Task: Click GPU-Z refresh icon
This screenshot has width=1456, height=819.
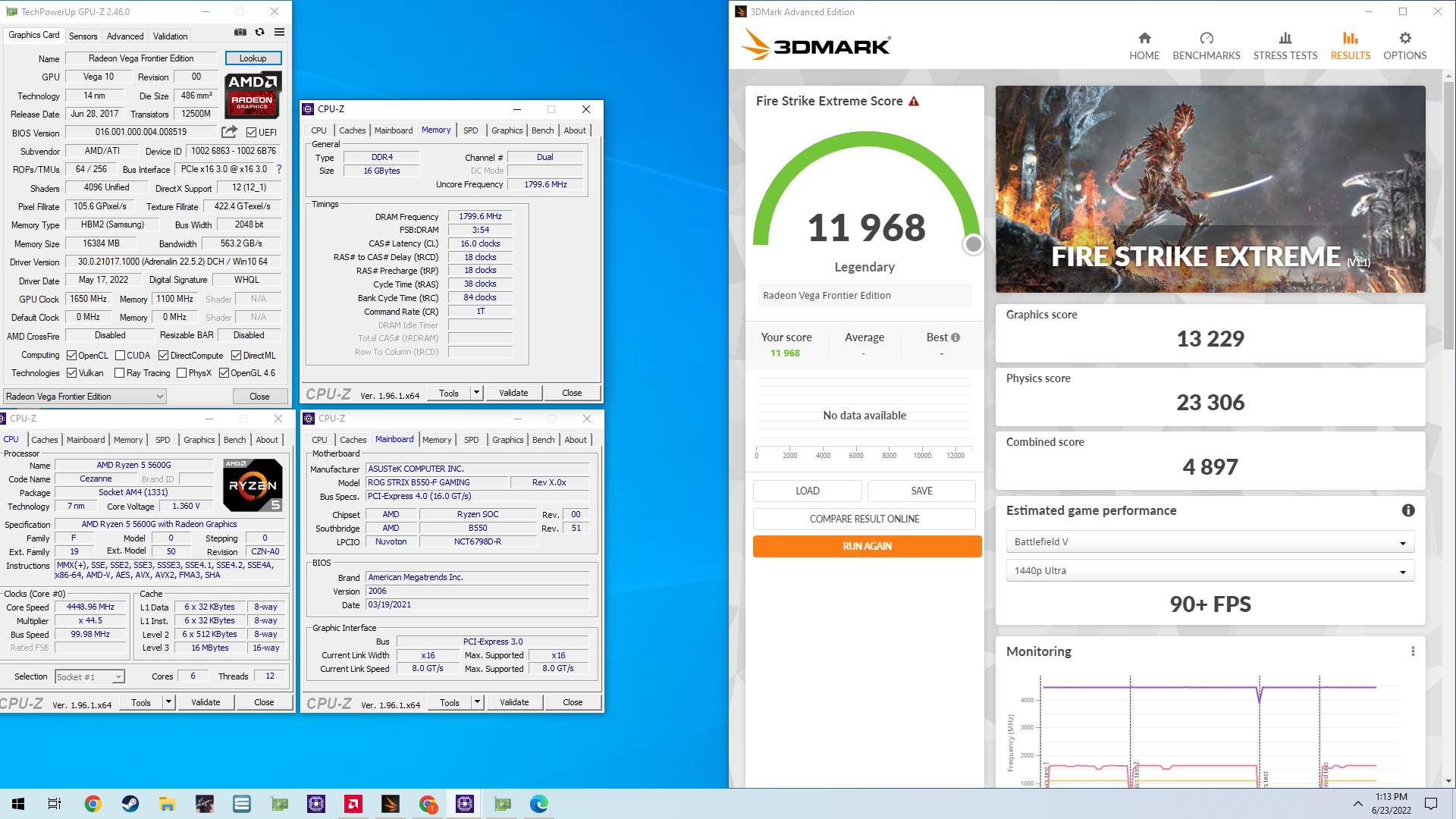Action: [x=260, y=32]
